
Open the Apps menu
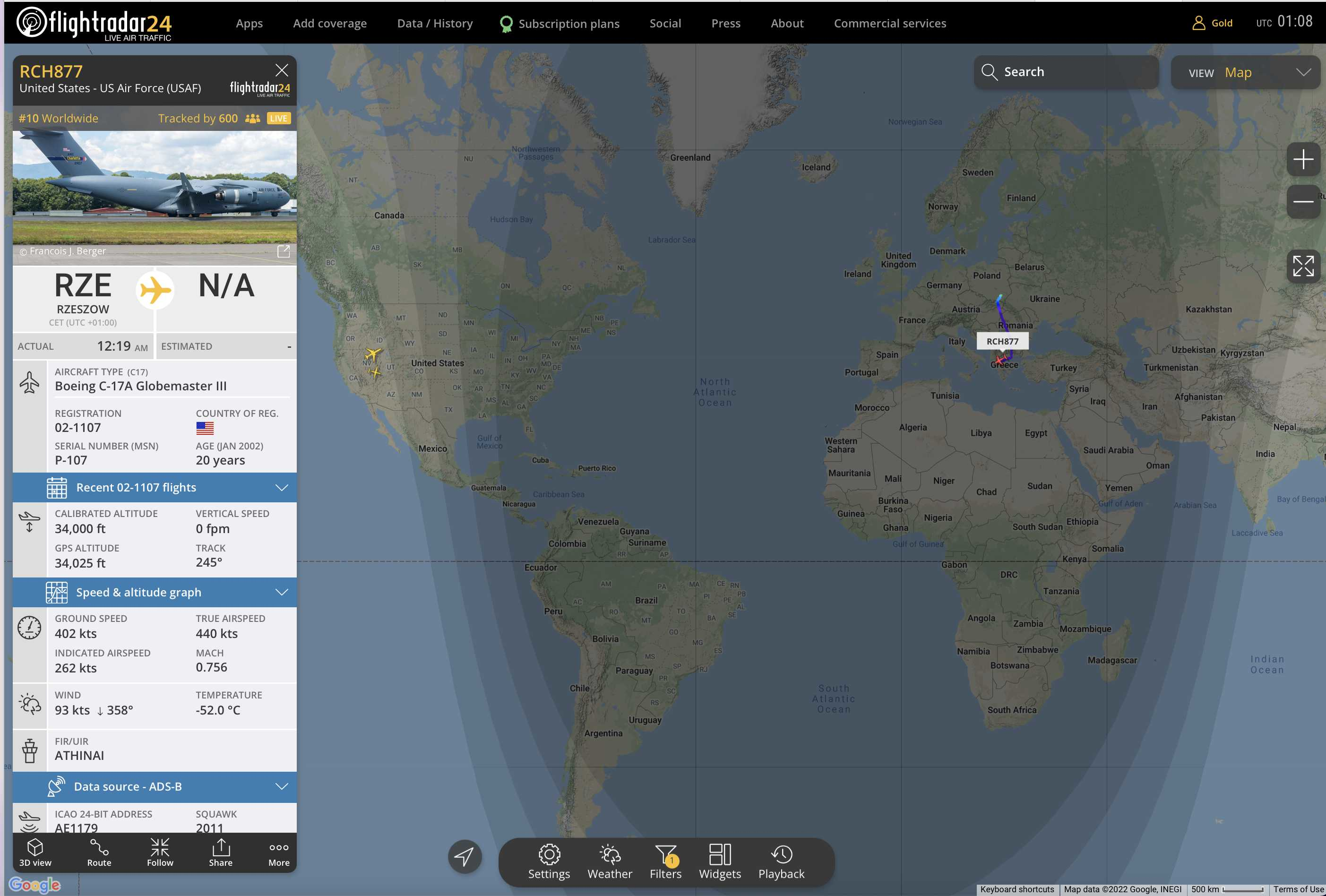coord(250,24)
